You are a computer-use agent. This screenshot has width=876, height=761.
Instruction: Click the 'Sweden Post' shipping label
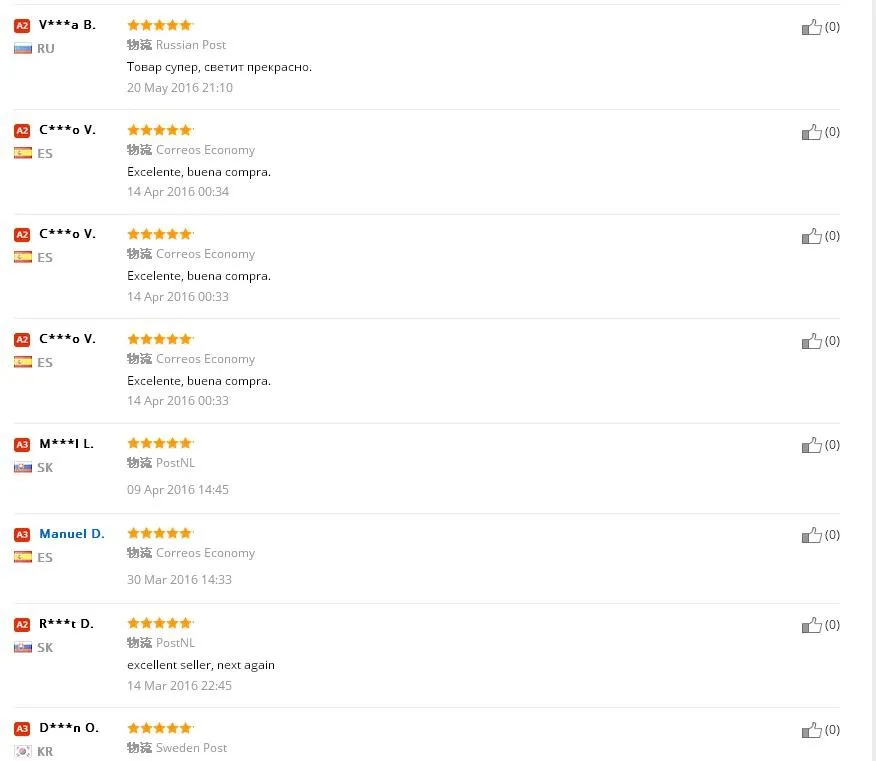point(191,748)
